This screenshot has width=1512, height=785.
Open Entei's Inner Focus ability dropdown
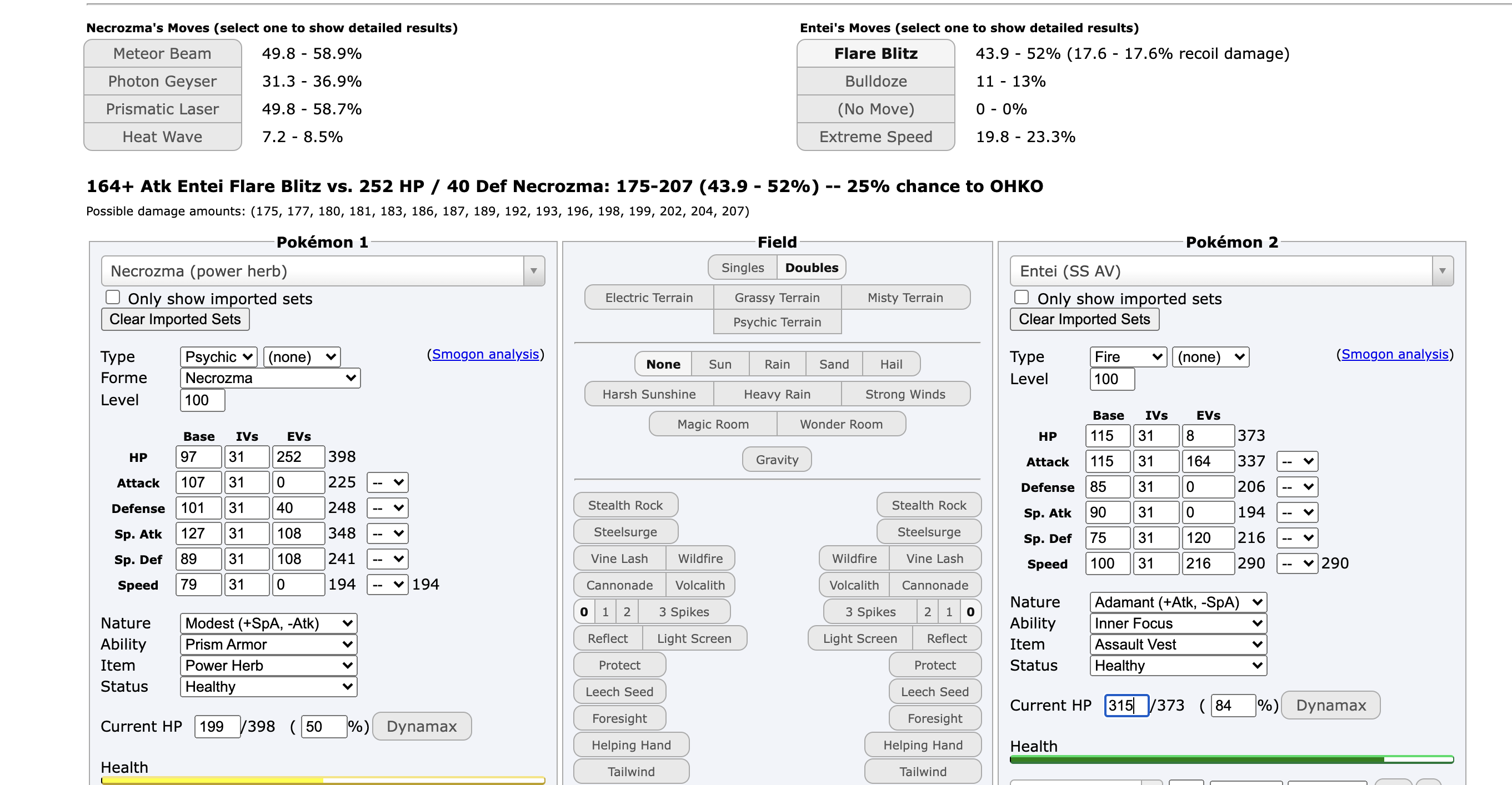(x=1178, y=623)
